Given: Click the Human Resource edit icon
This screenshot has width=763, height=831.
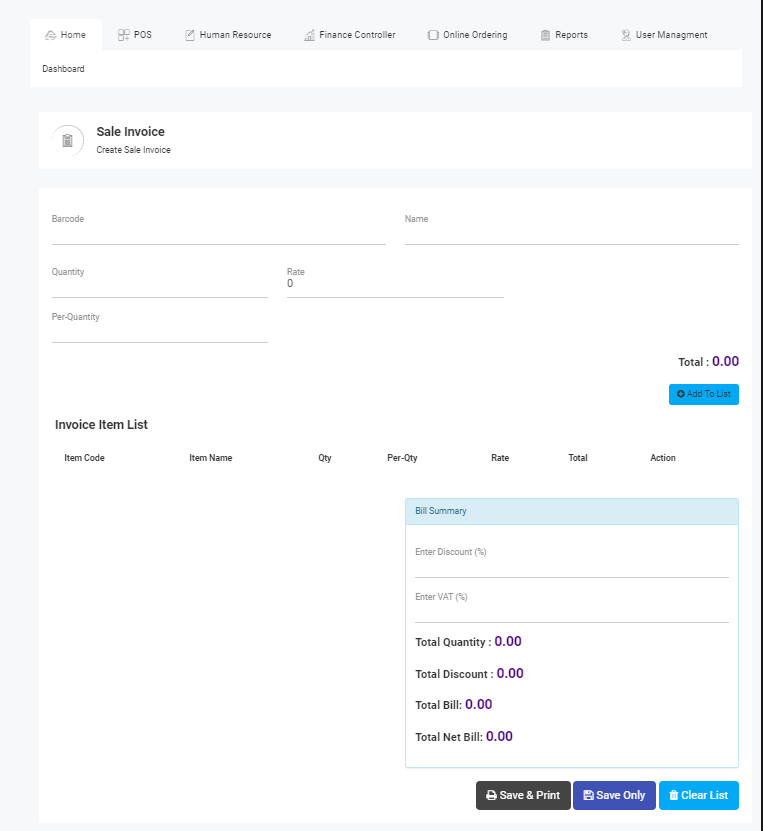Looking at the screenshot, I should point(190,35).
